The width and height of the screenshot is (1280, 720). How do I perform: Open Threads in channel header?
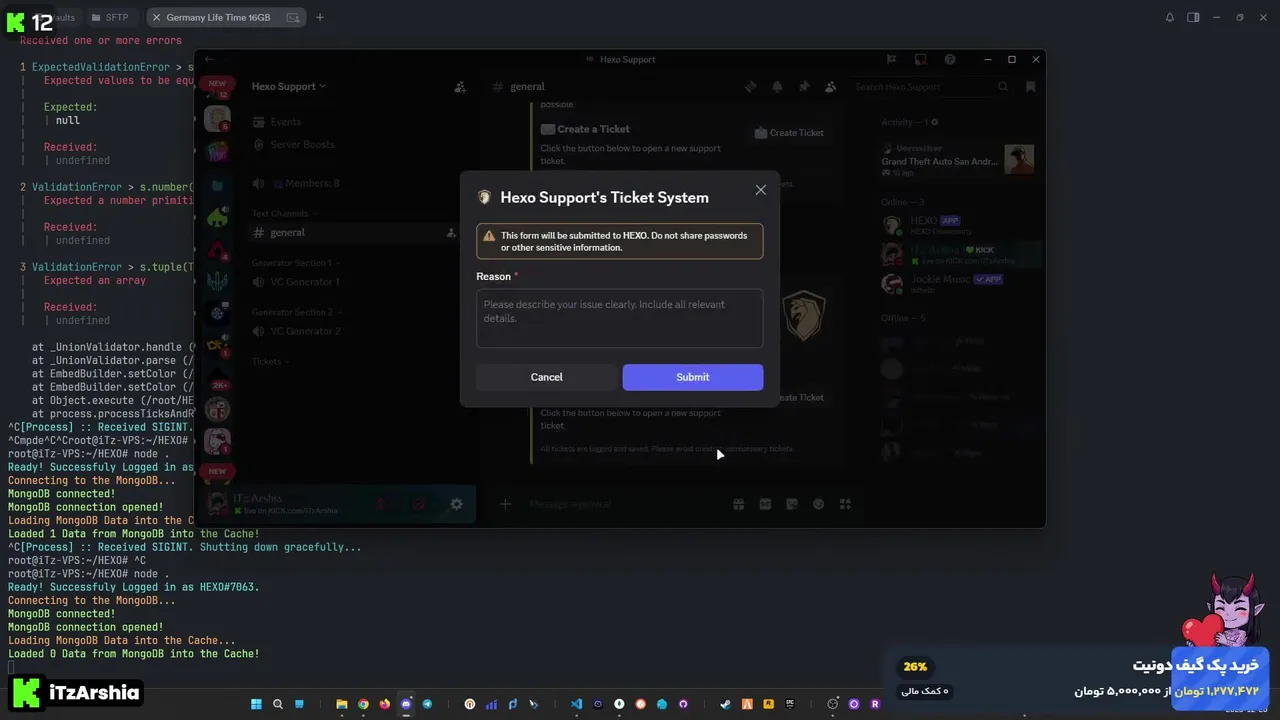click(750, 87)
